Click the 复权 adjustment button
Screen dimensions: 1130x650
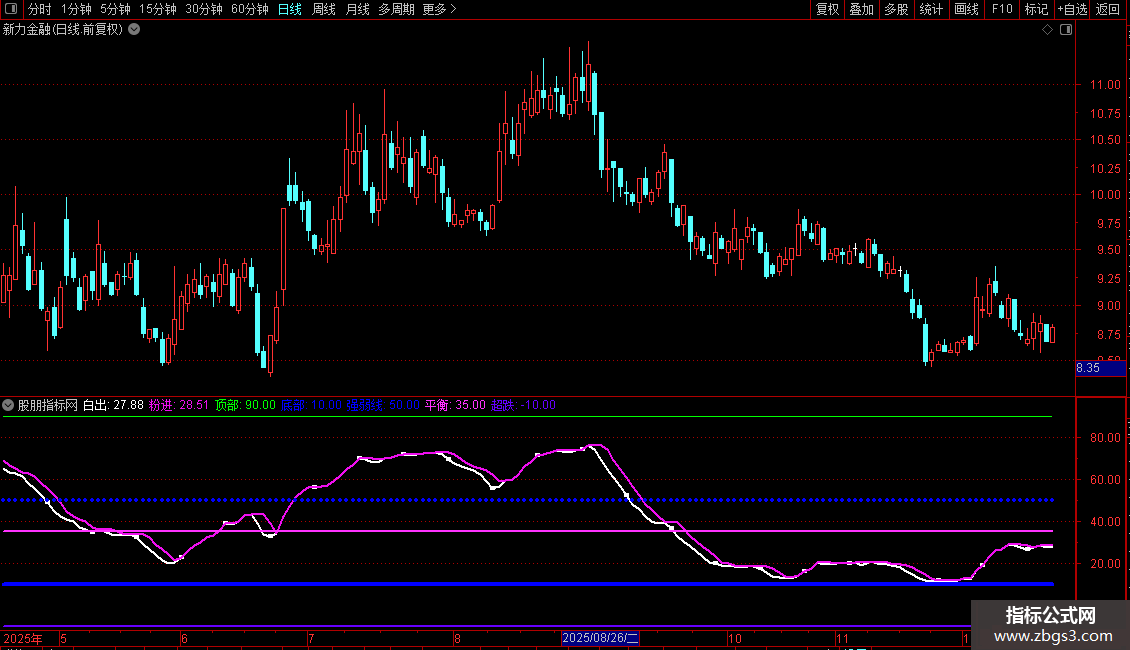827,10
